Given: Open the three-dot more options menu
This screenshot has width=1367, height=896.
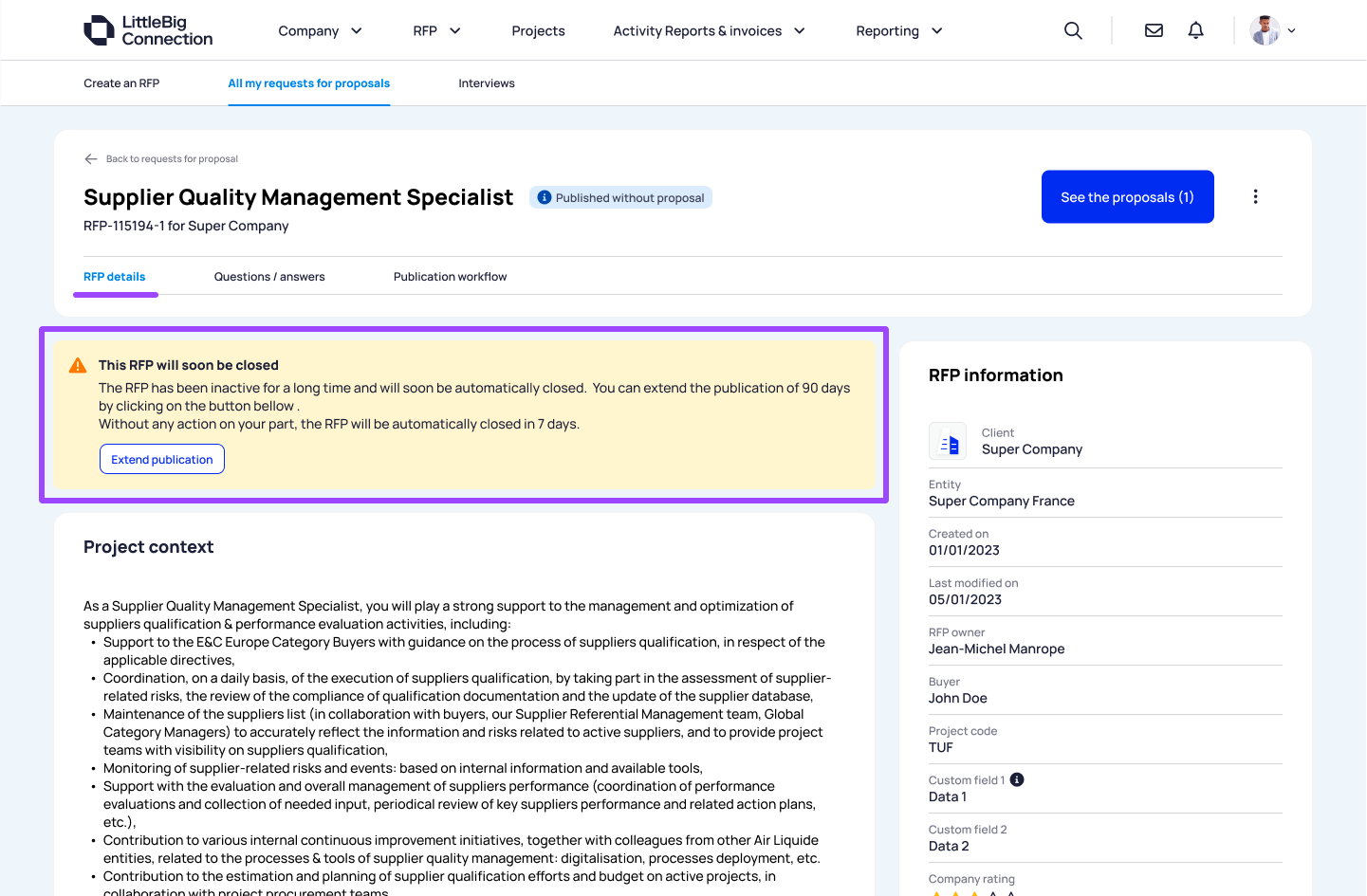Looking at the screenshot, I should pyautogui.click(x=1255, y=196).
